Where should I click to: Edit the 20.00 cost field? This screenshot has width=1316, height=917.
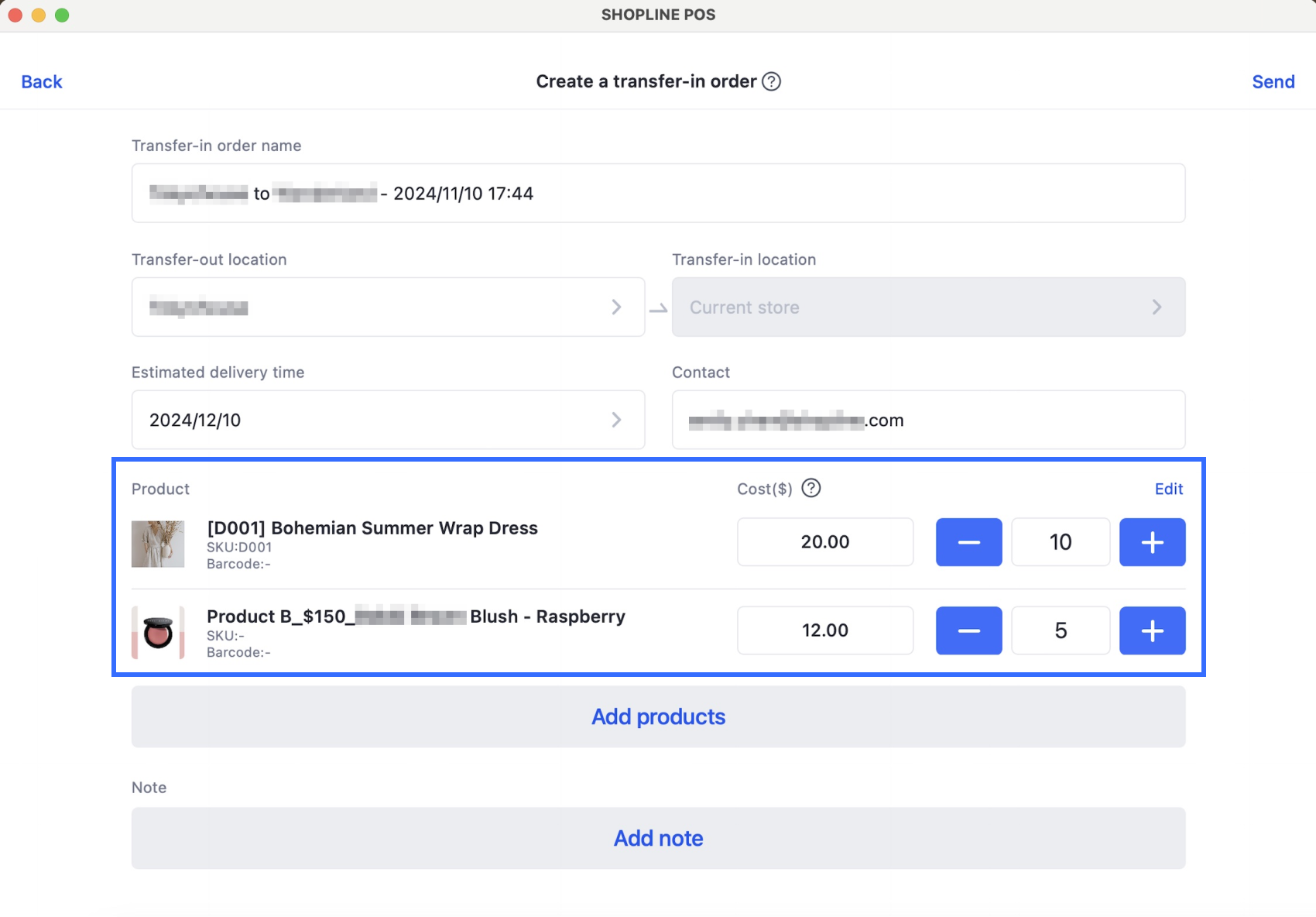825,542
